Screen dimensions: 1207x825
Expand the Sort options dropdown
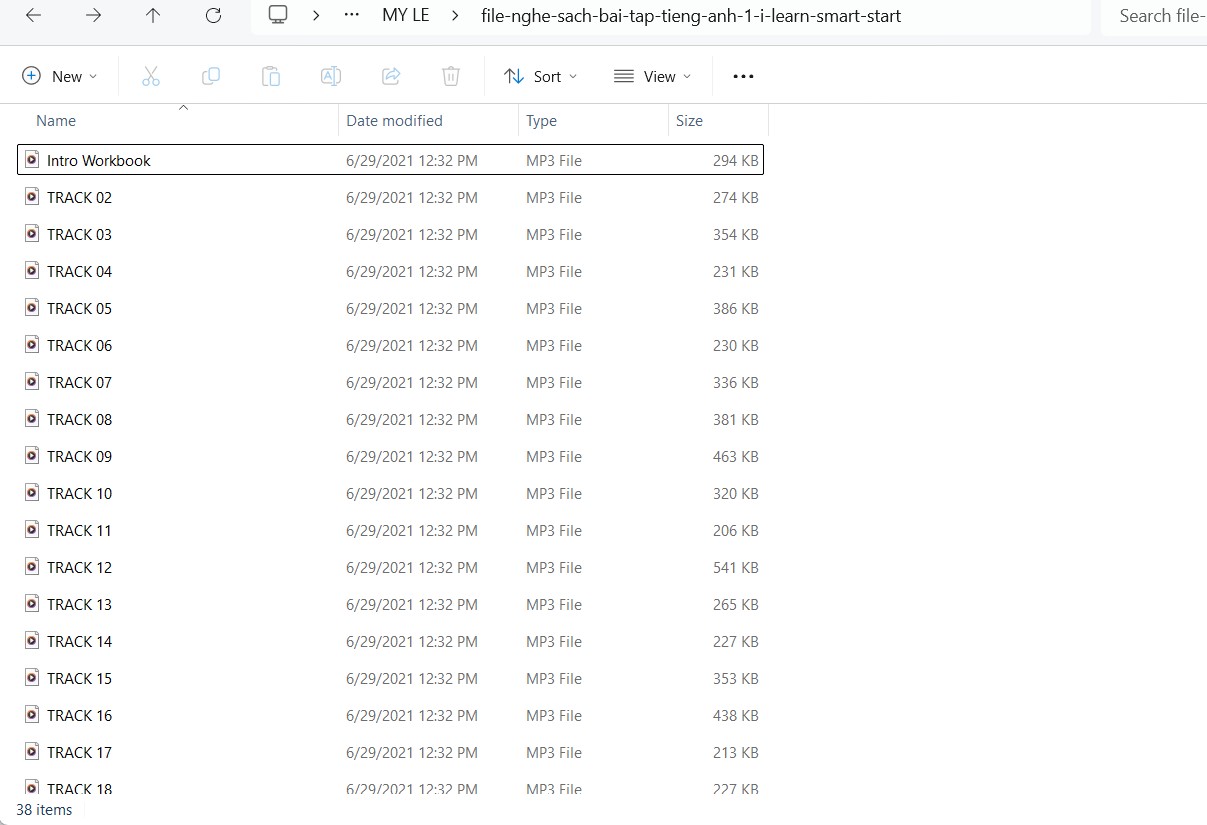(x=540, y=76)
